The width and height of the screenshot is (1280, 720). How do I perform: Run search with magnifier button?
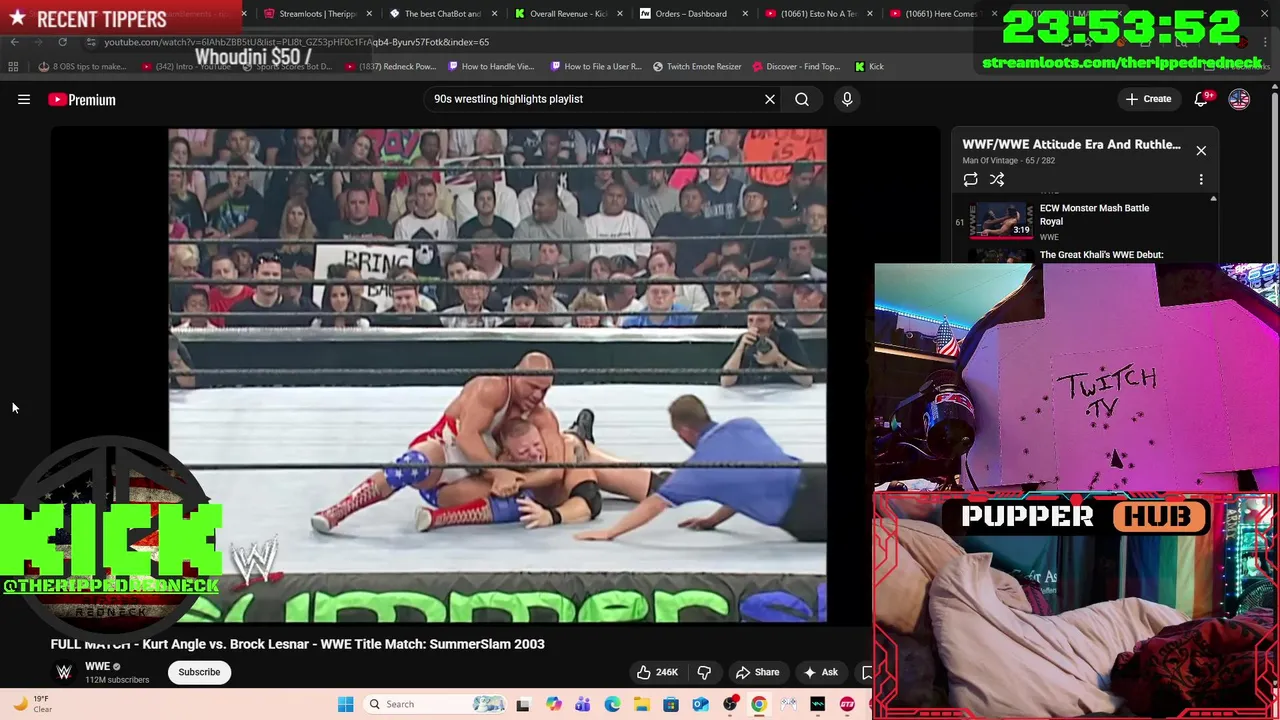click(x=802, y=99)
